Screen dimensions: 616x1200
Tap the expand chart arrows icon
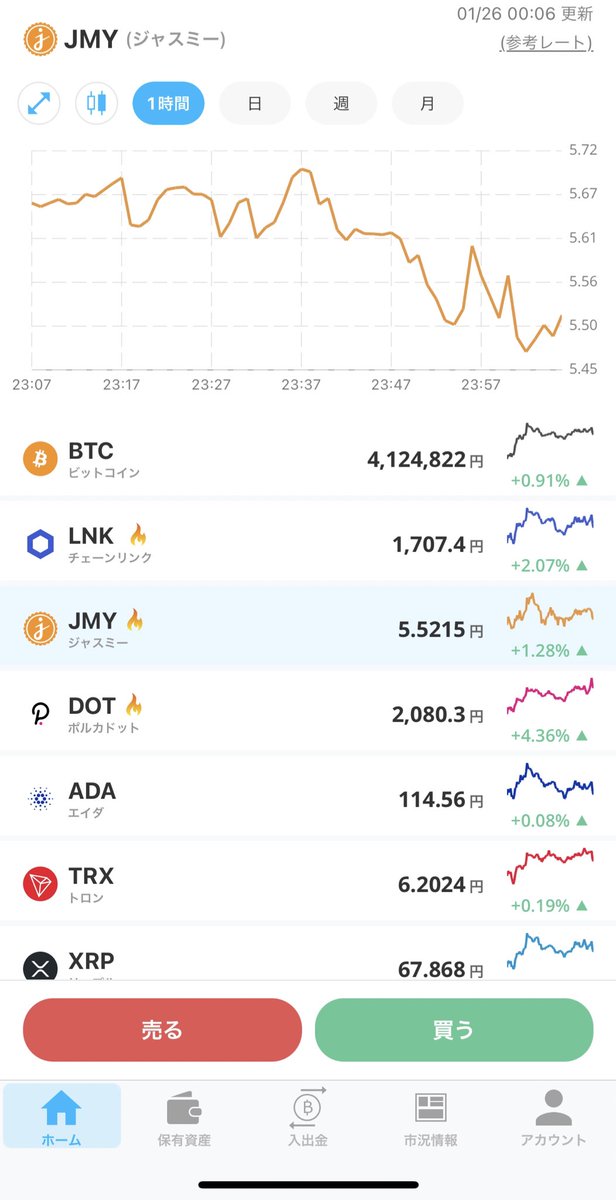point(39,103)
